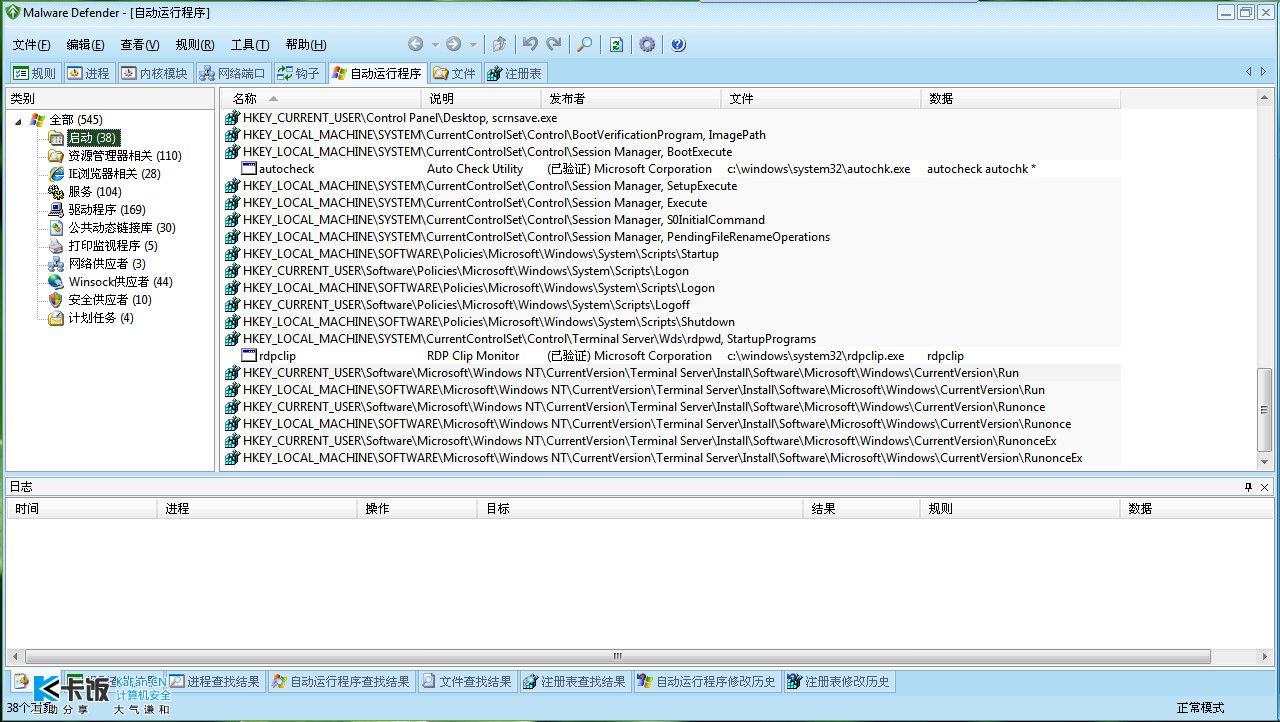This screenshot has height=722, width=1280.
Task: Click the 数据 column header in list
Action: click(1021, 98)
